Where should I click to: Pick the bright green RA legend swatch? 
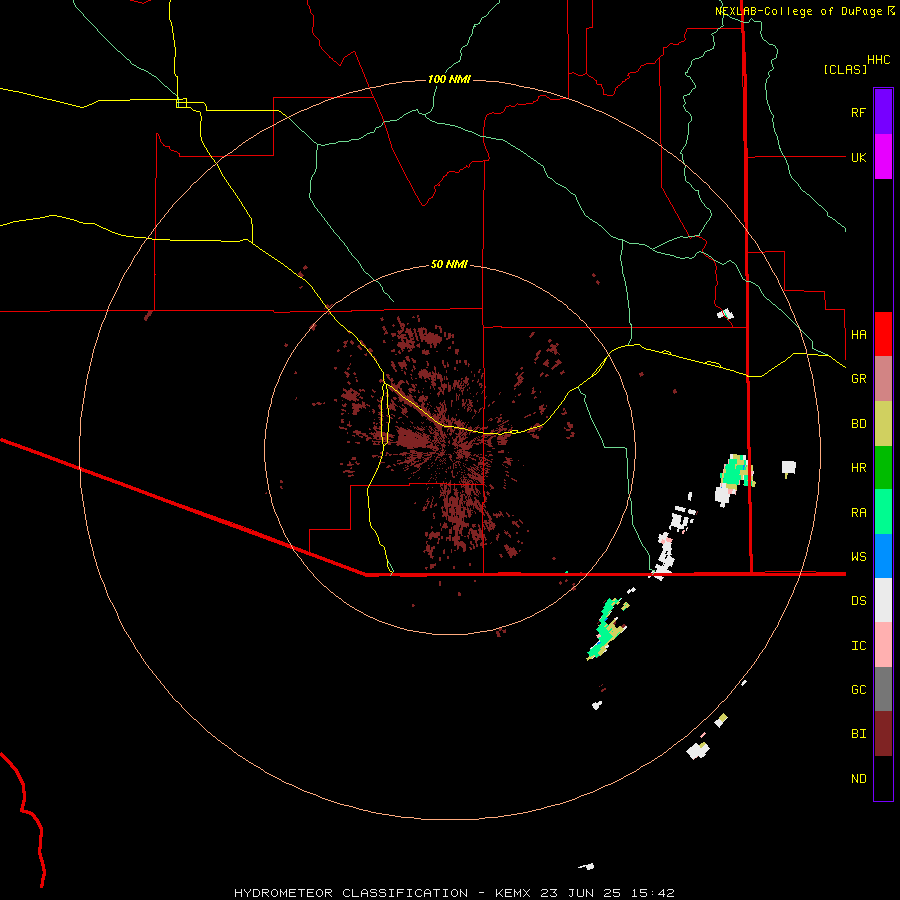883,512
